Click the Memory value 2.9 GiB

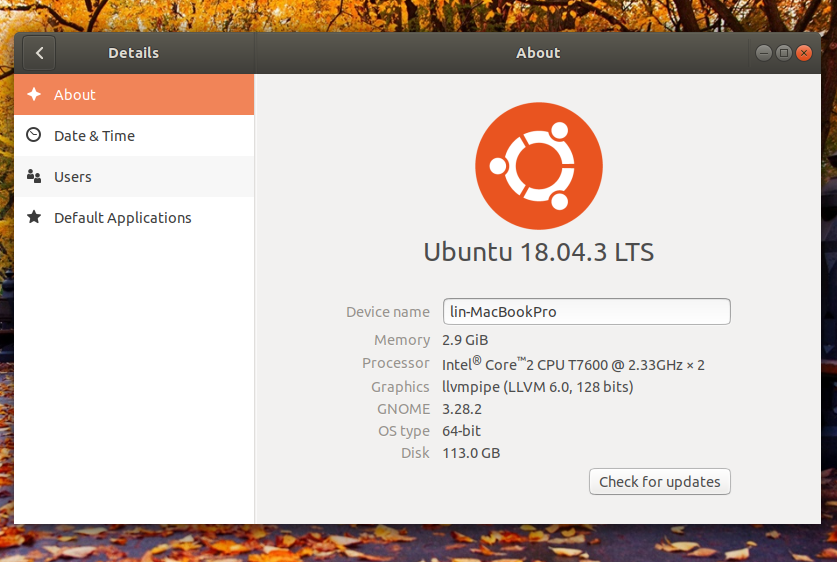click(465, 340)
